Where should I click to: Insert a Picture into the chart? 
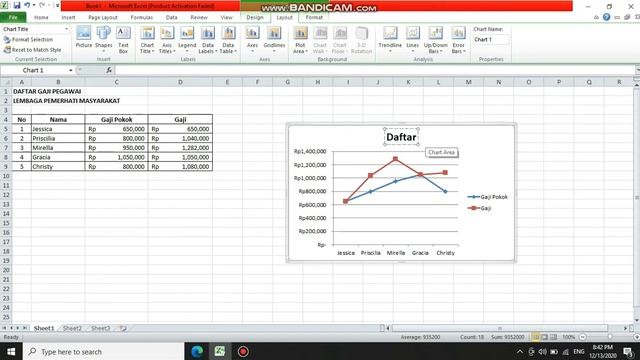click(84, 38)
